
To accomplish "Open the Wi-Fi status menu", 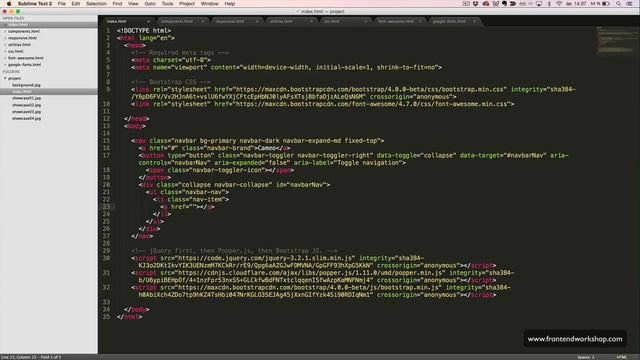I will click(559, 4).
